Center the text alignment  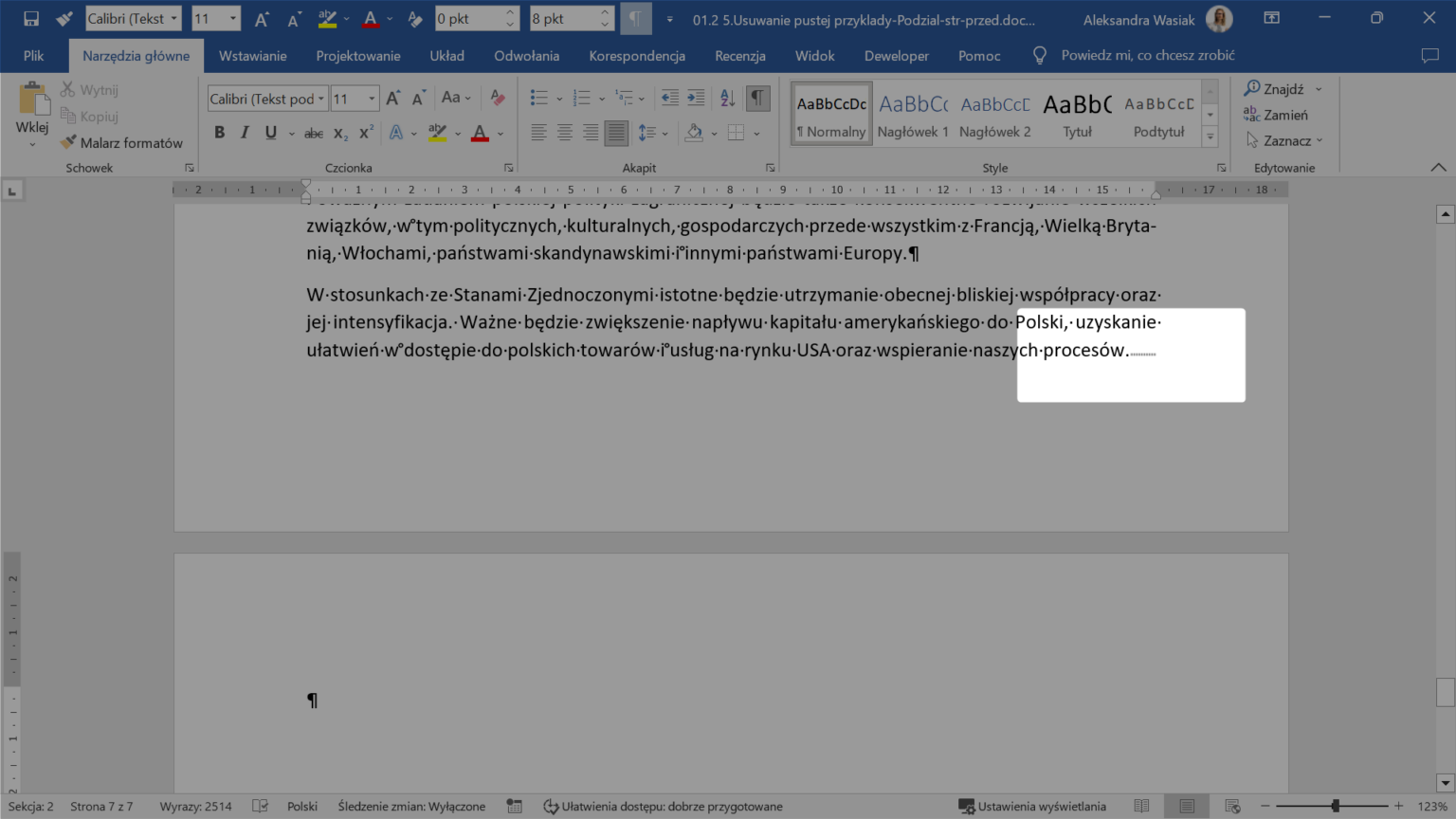(564, 133)
